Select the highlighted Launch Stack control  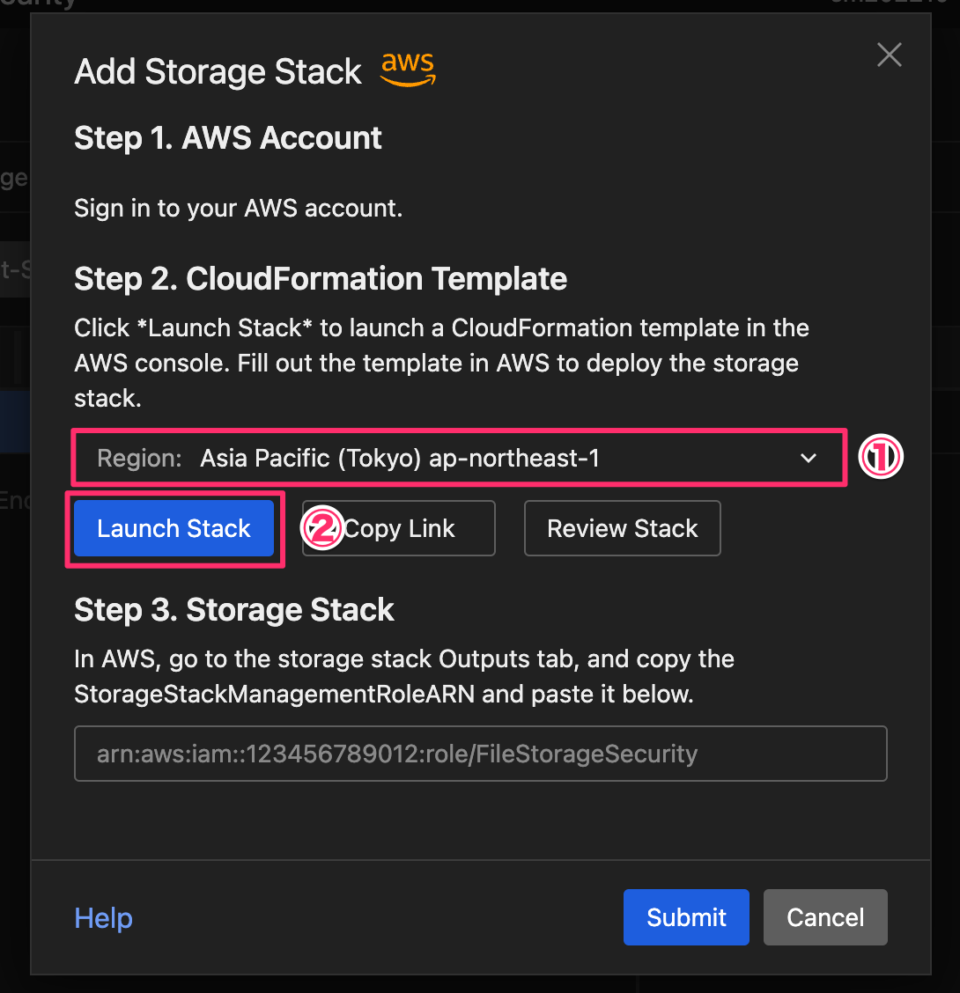[x=173, y=528]
